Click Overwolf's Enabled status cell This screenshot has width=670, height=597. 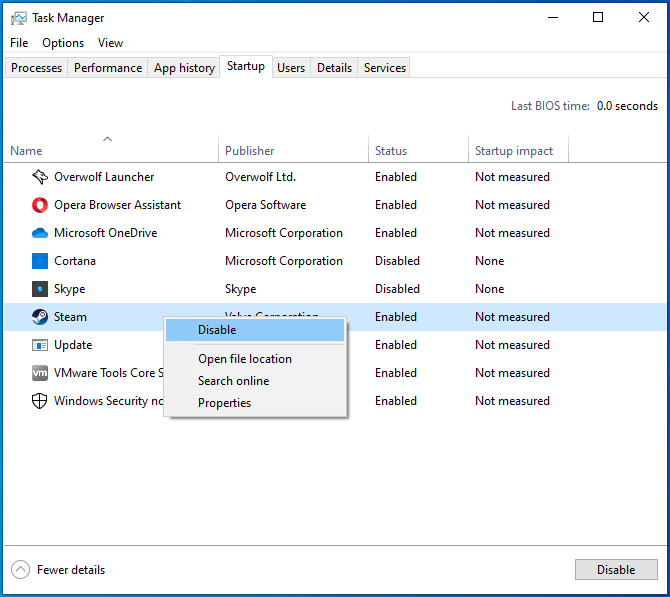click(396, 177)
